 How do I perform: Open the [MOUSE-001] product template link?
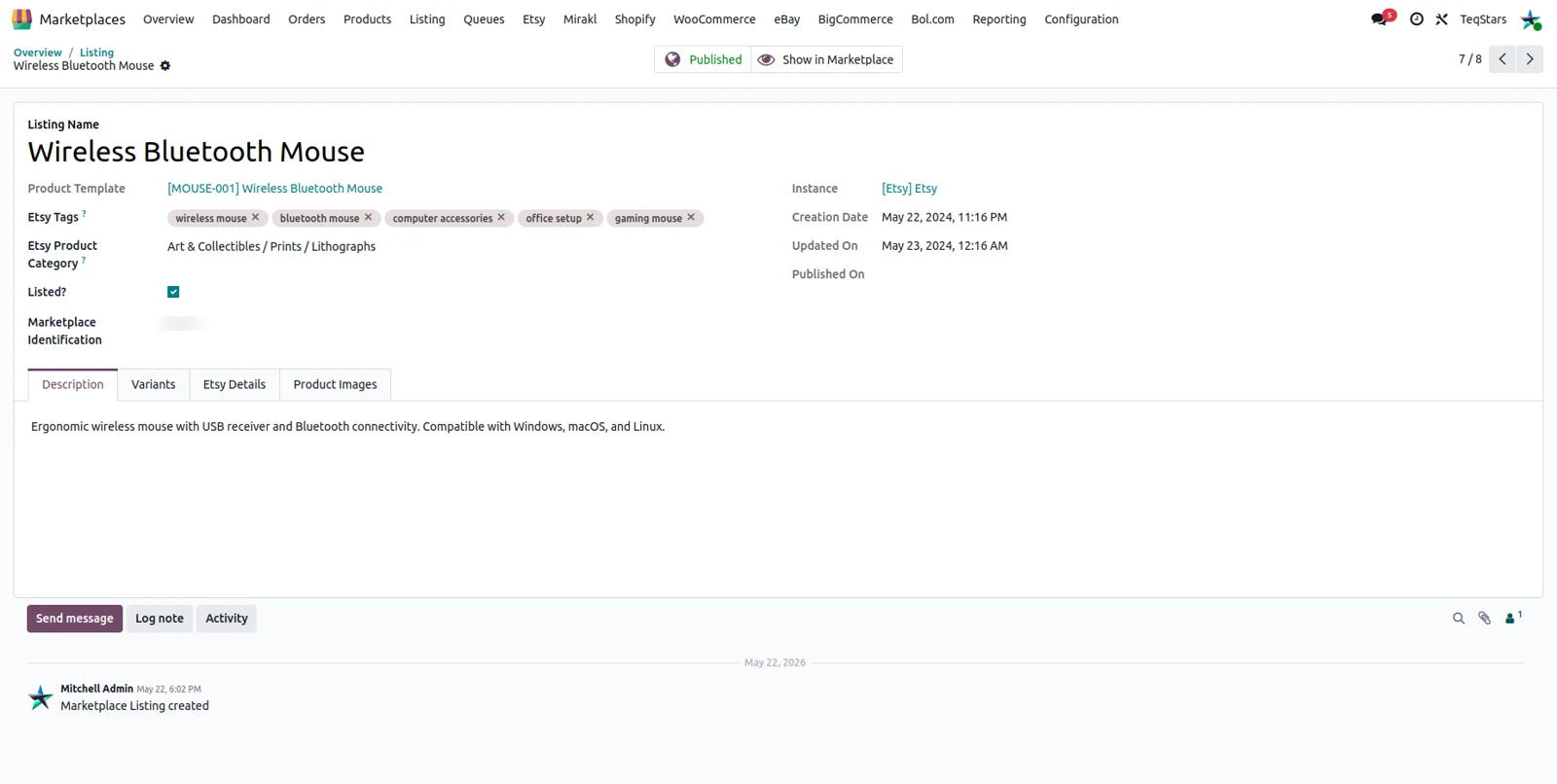[274, 189]
